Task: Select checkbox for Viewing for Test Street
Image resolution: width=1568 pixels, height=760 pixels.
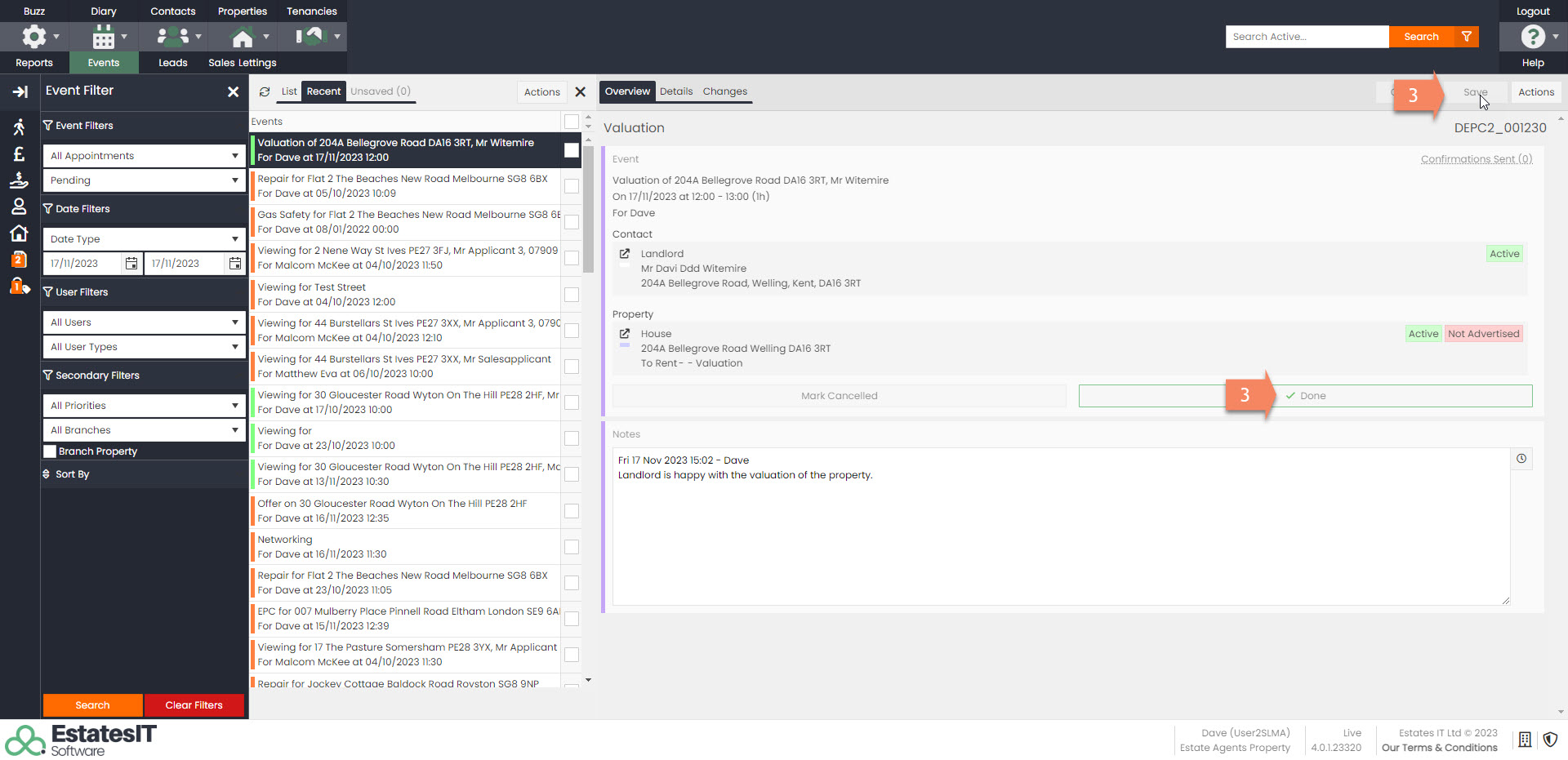Action: (572, 295)
